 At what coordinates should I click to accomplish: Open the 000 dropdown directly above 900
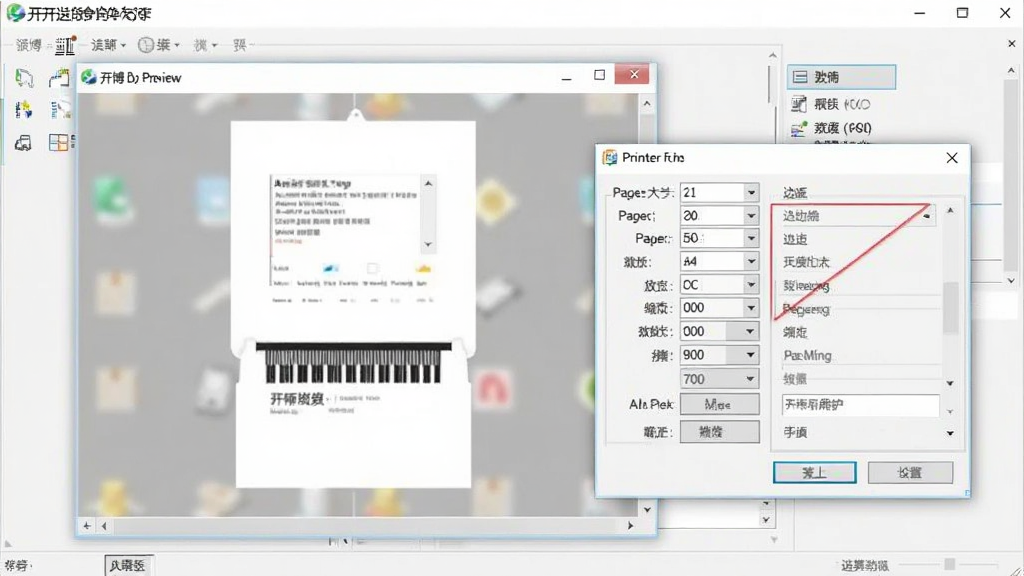point(750,331)
